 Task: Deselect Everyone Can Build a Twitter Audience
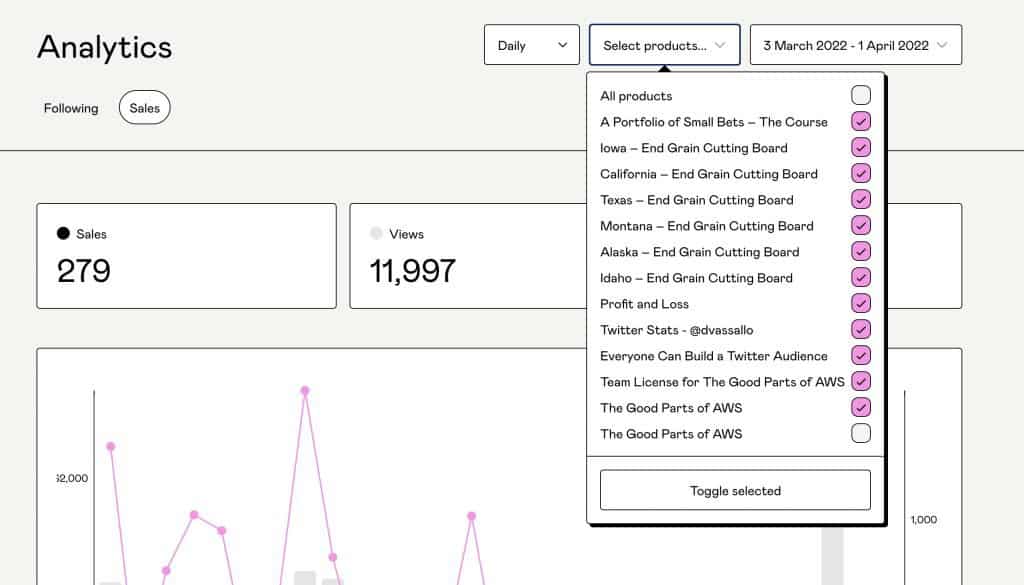860,355
